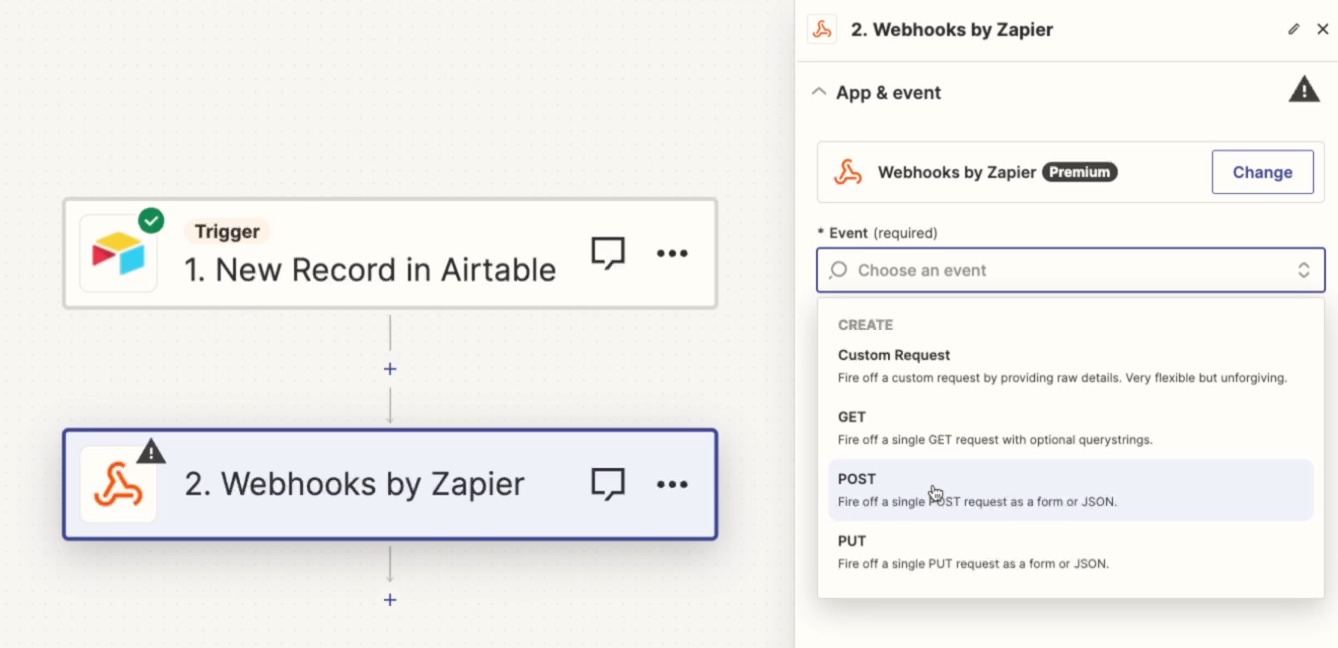Click the panel title 2. Webhooks by Zapier

[952, 30]
